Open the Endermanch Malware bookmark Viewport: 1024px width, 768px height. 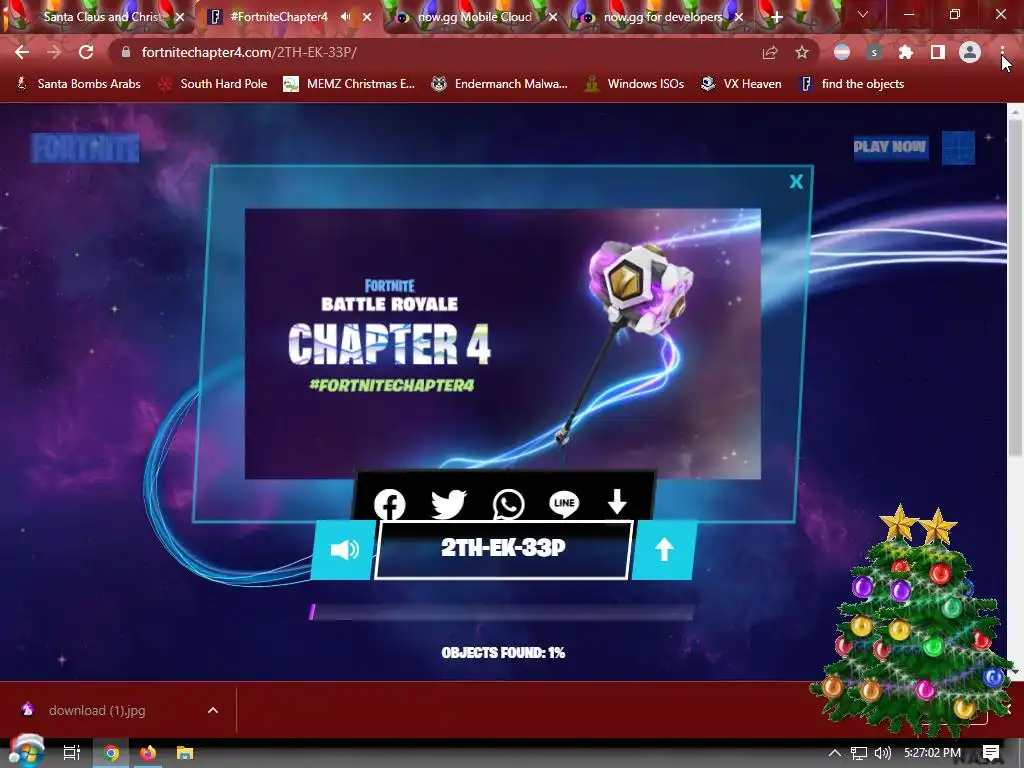(x=499, y=84)
